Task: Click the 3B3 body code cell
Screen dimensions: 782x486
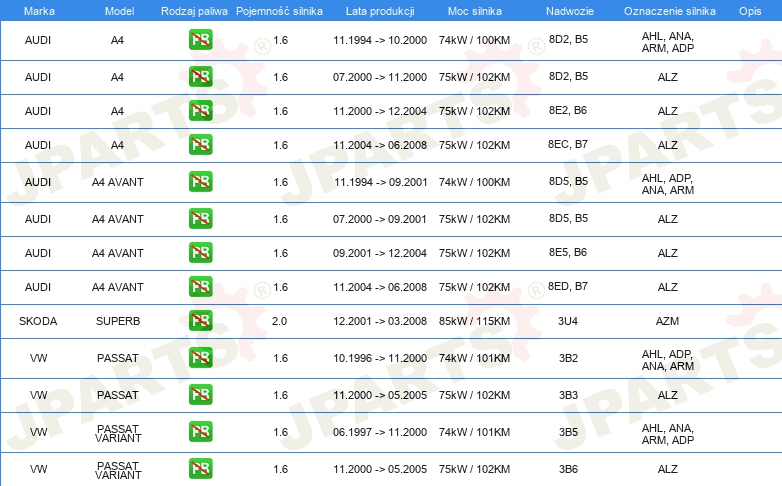Action: [x=568, y=395]
